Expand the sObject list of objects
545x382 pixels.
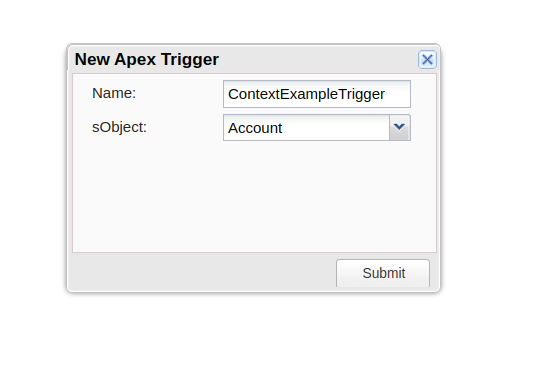400,128
